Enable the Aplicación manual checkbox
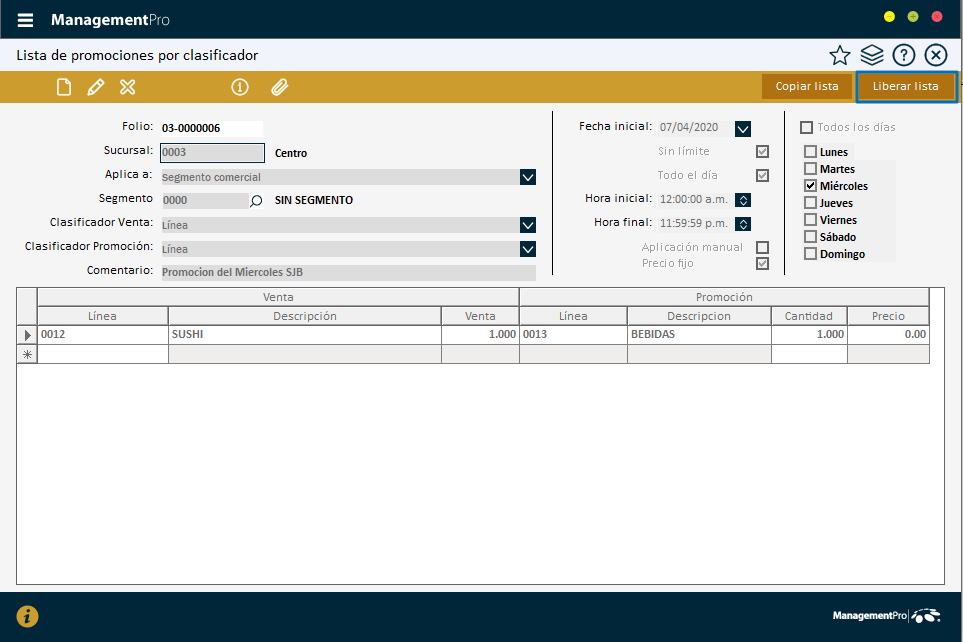The height and width of the screenshot is (642, 963). click(762, 248)
